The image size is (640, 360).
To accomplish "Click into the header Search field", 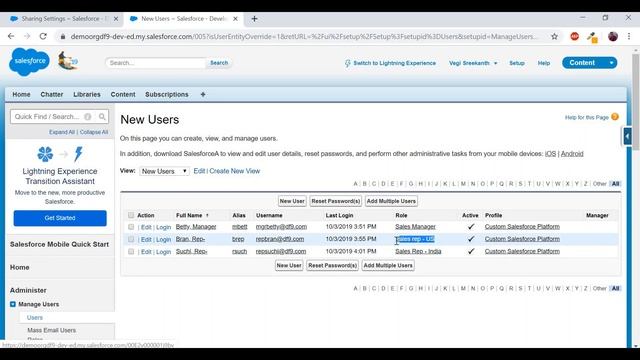I will tap(156, 63).
